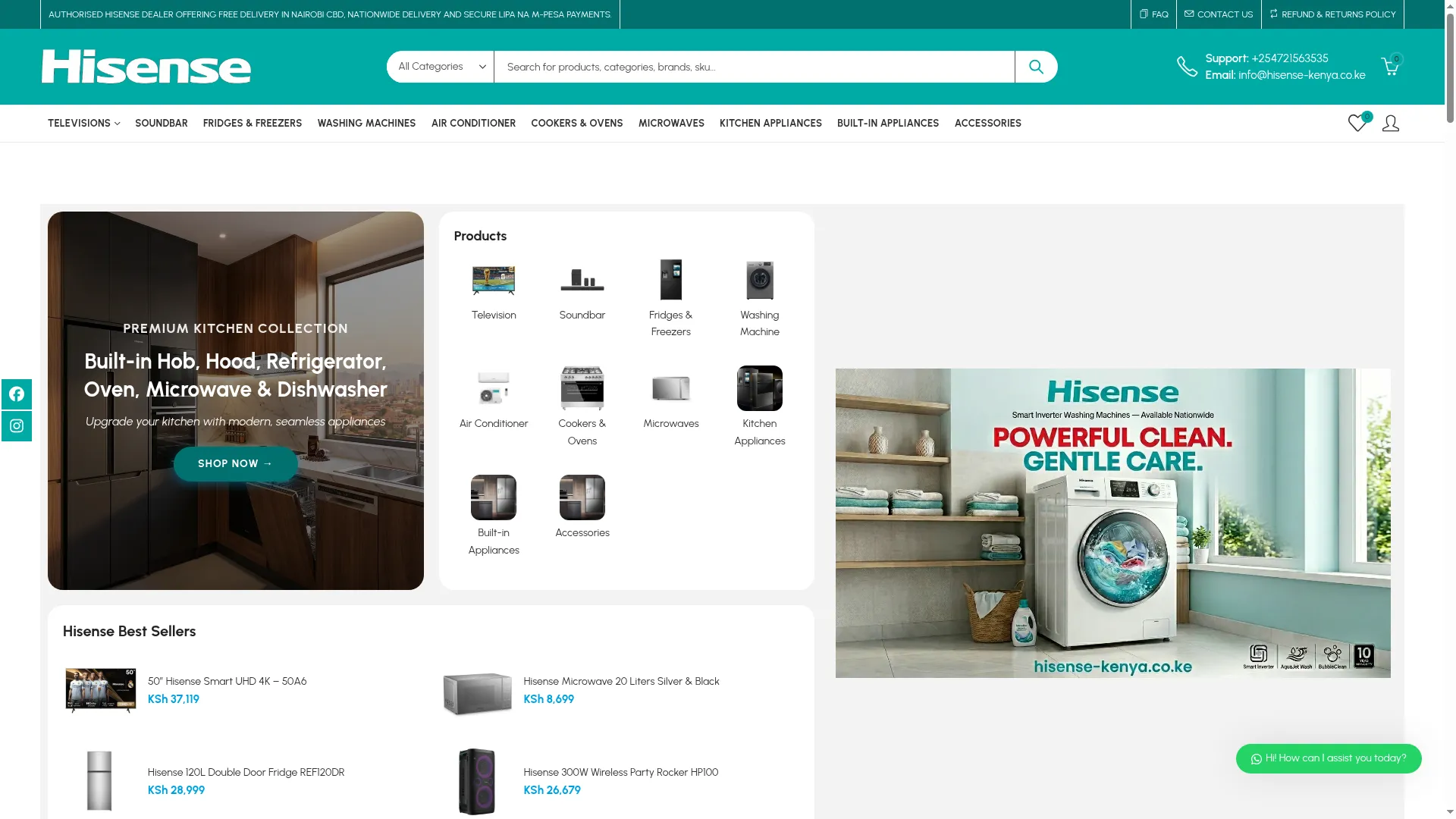Screen dimensions: 1456x819
Task: Click the 'KSh 28,999' price
Action: click(x=176, y=790)
